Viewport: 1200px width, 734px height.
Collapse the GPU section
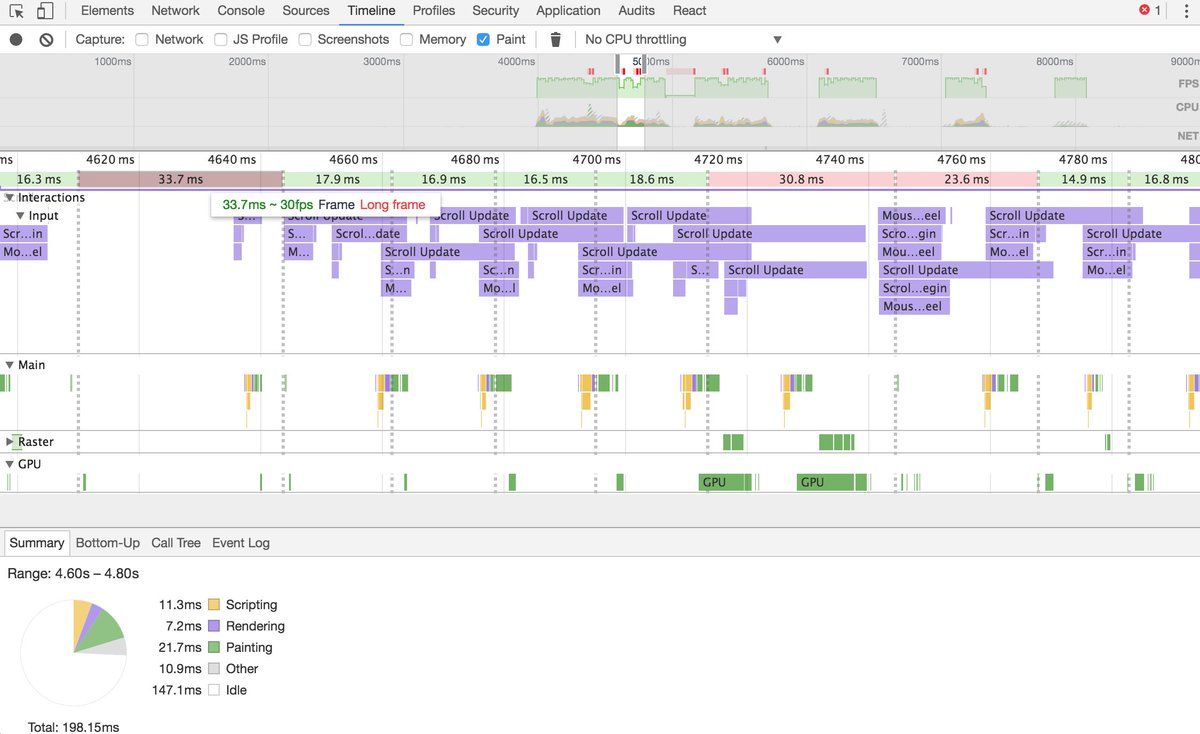(10, 464)
